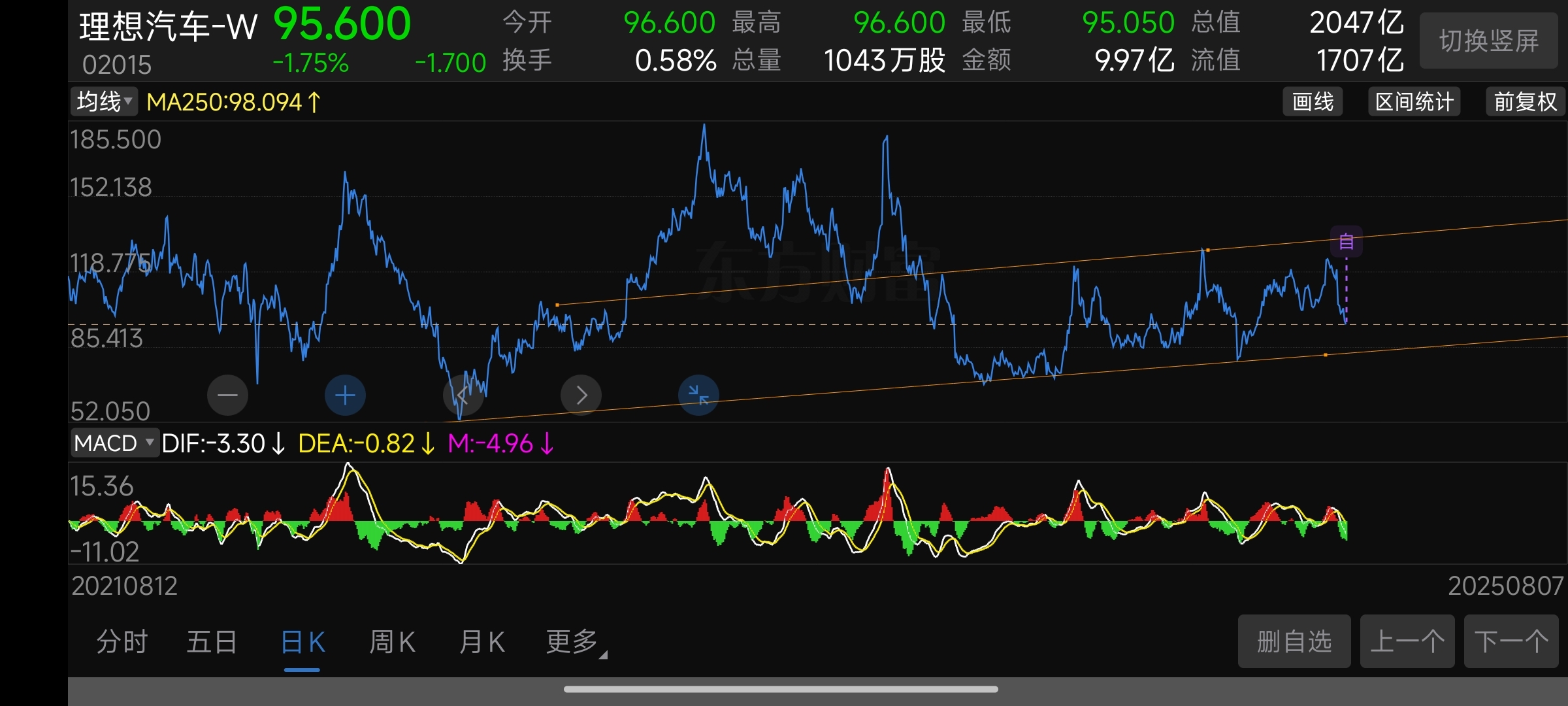This screenshot has height=706, width=1568.
Task: Click the stock name 理想汽车-W
Action: (169, 27)
